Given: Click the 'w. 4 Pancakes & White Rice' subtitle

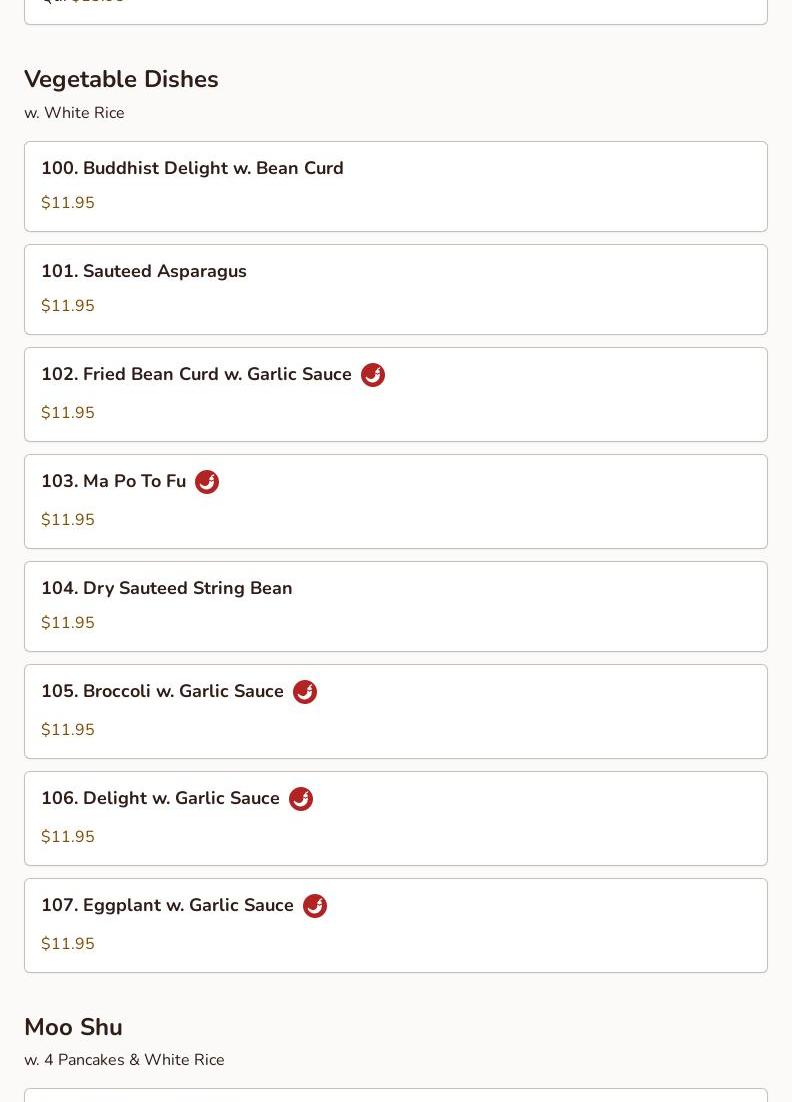Looking at the screenshot, I should [x=124, y=1060].
